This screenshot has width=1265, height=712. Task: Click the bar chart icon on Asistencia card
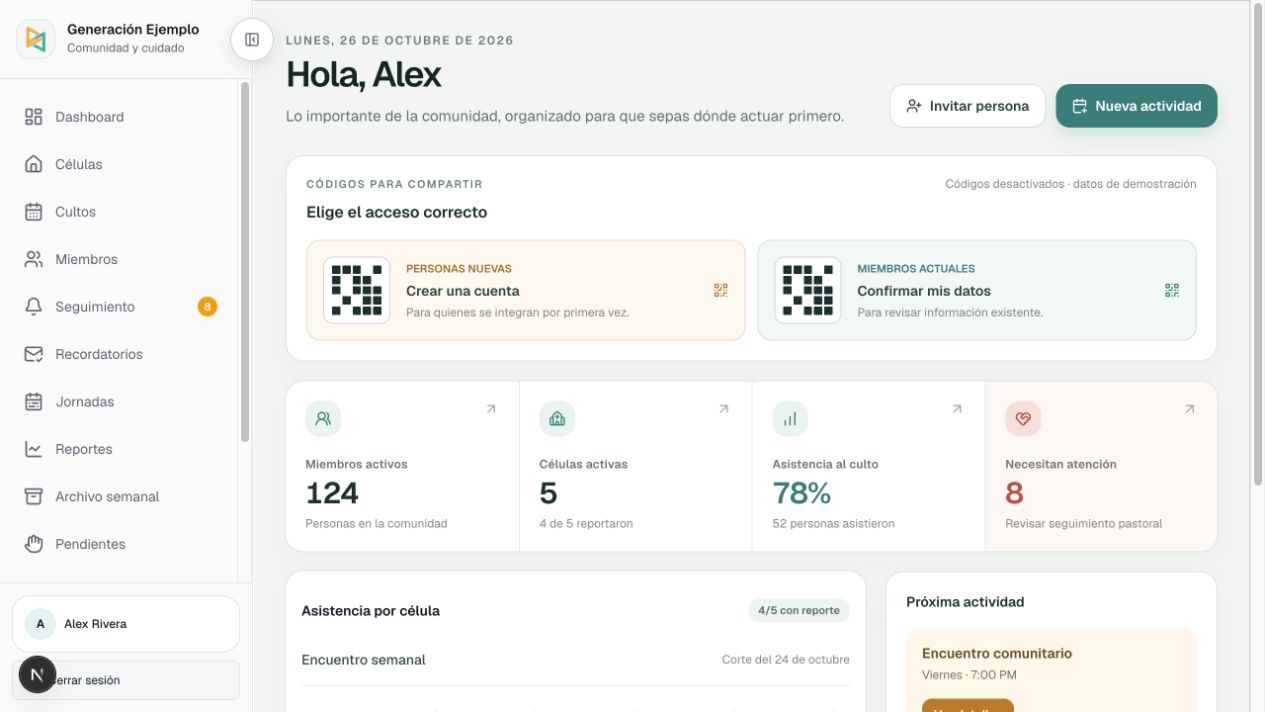pos(790,419)
